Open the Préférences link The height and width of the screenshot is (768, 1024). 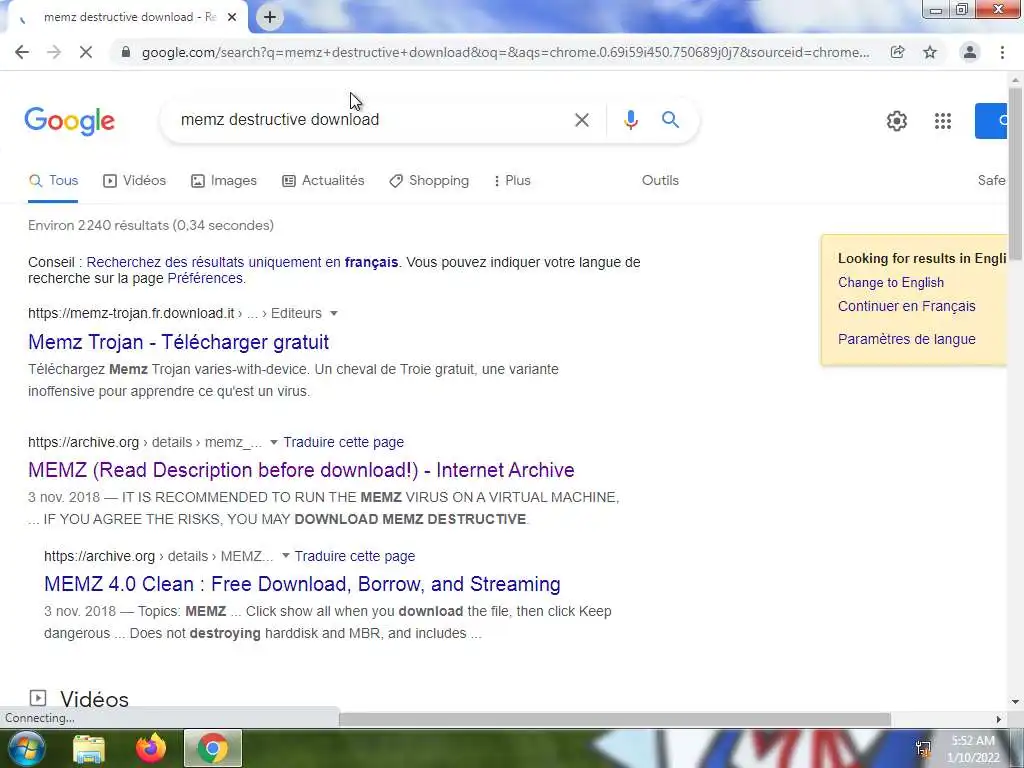coord(205,279)
